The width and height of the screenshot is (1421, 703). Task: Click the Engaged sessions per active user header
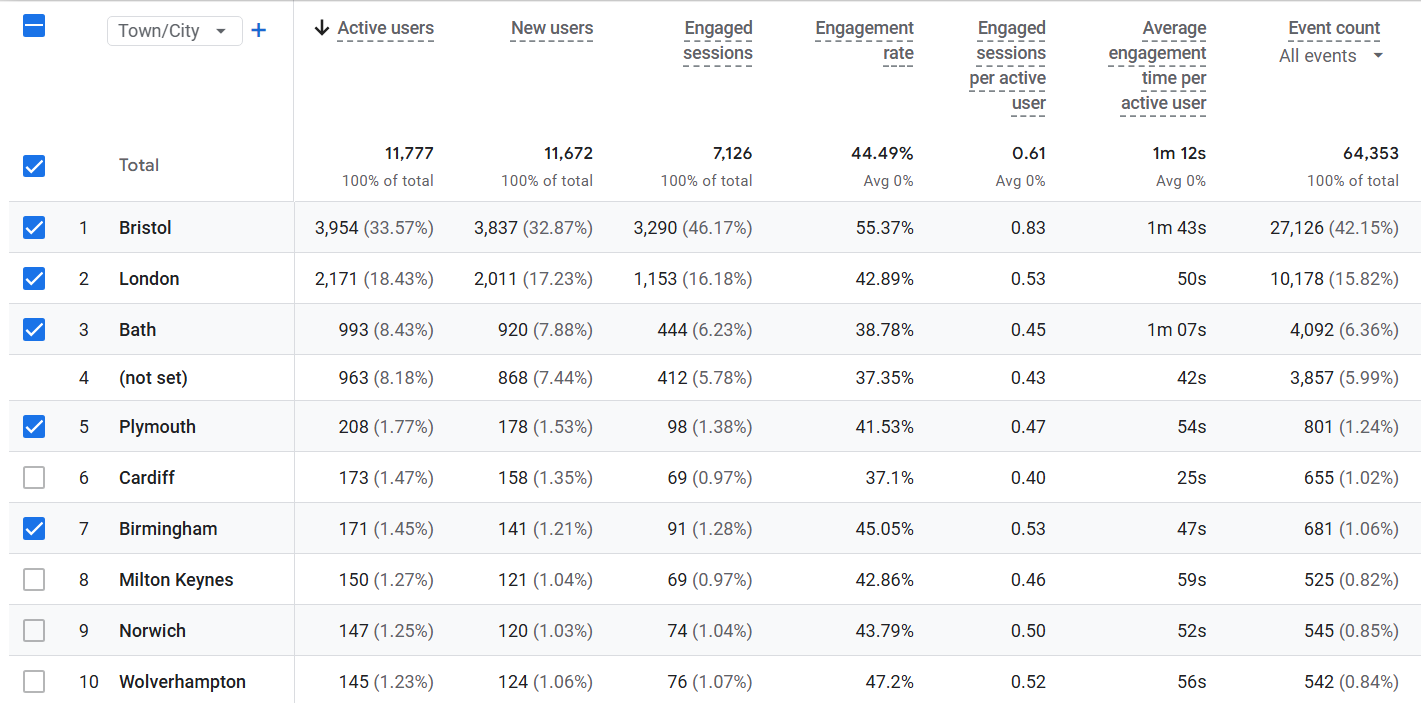(x=1008, y=66)
